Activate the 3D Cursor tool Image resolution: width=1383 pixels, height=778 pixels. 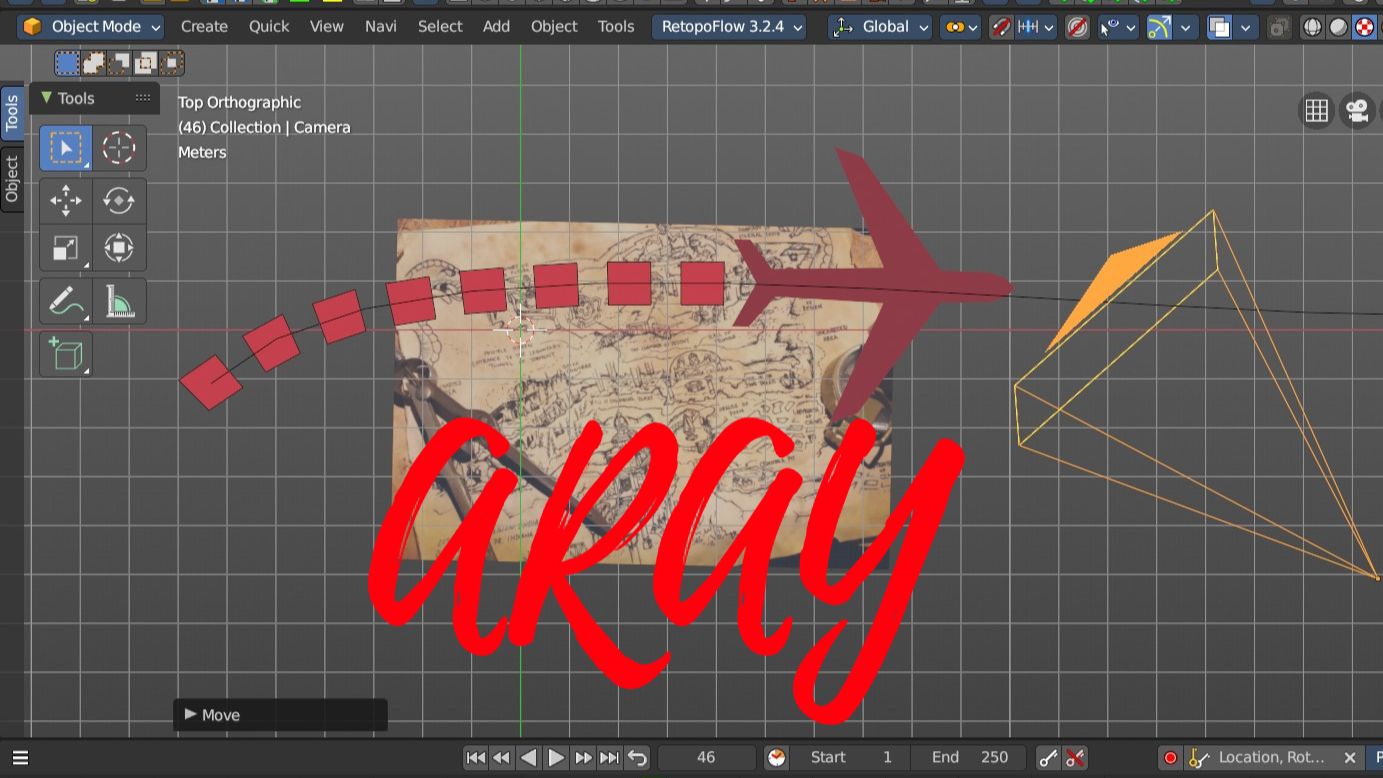point(119,149)
